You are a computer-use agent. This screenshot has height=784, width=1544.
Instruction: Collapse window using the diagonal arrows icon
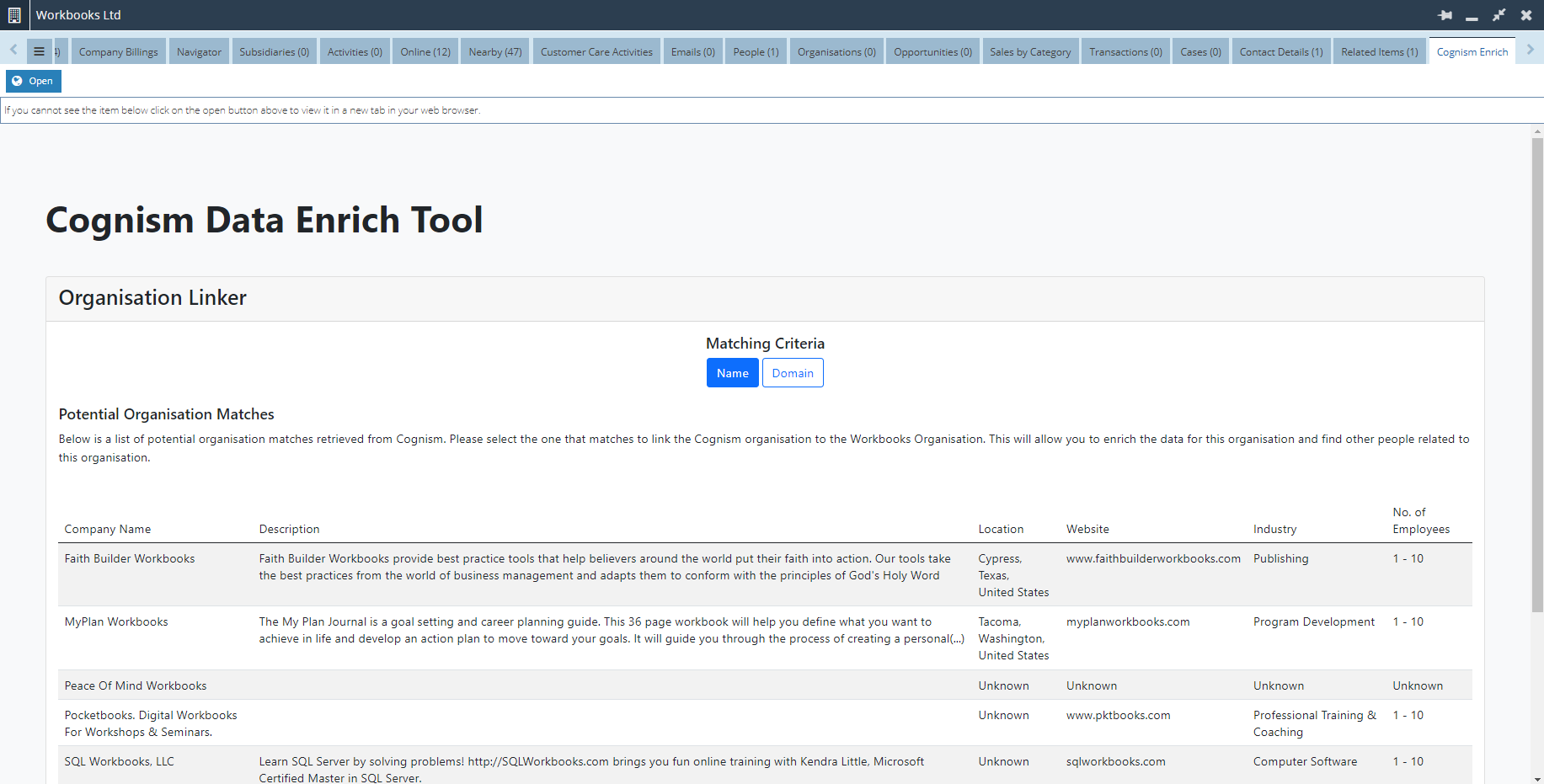(x=1499, y=15)
